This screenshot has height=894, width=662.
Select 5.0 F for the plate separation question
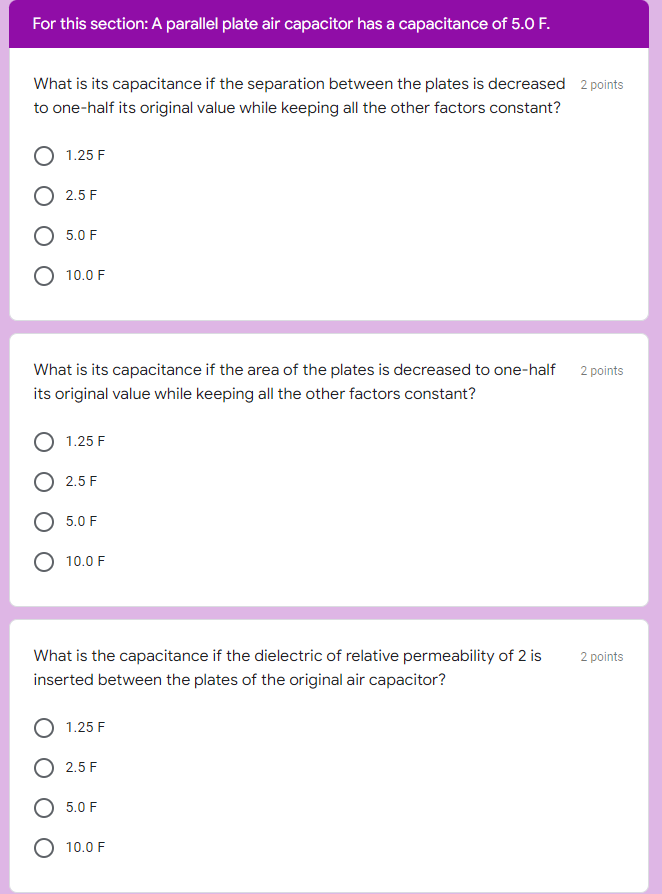tap(44, 236)
